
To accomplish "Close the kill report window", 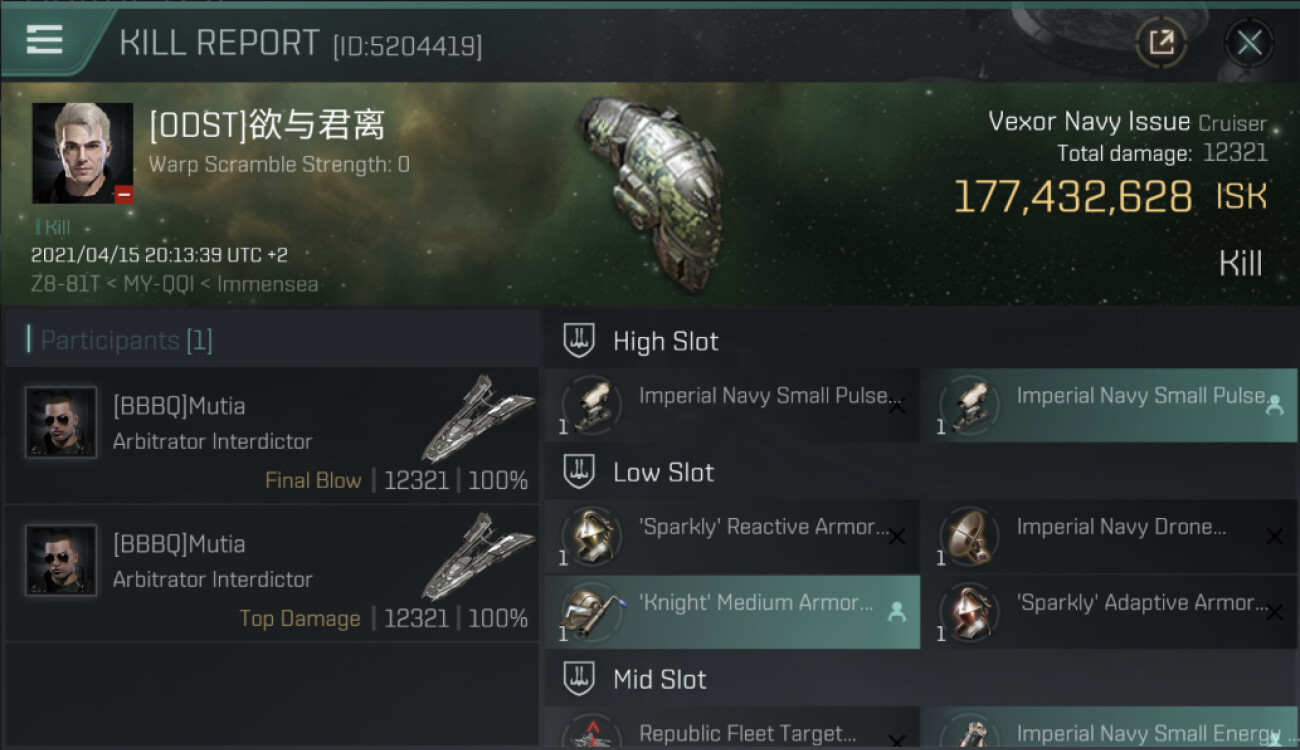I will 1249,43.
